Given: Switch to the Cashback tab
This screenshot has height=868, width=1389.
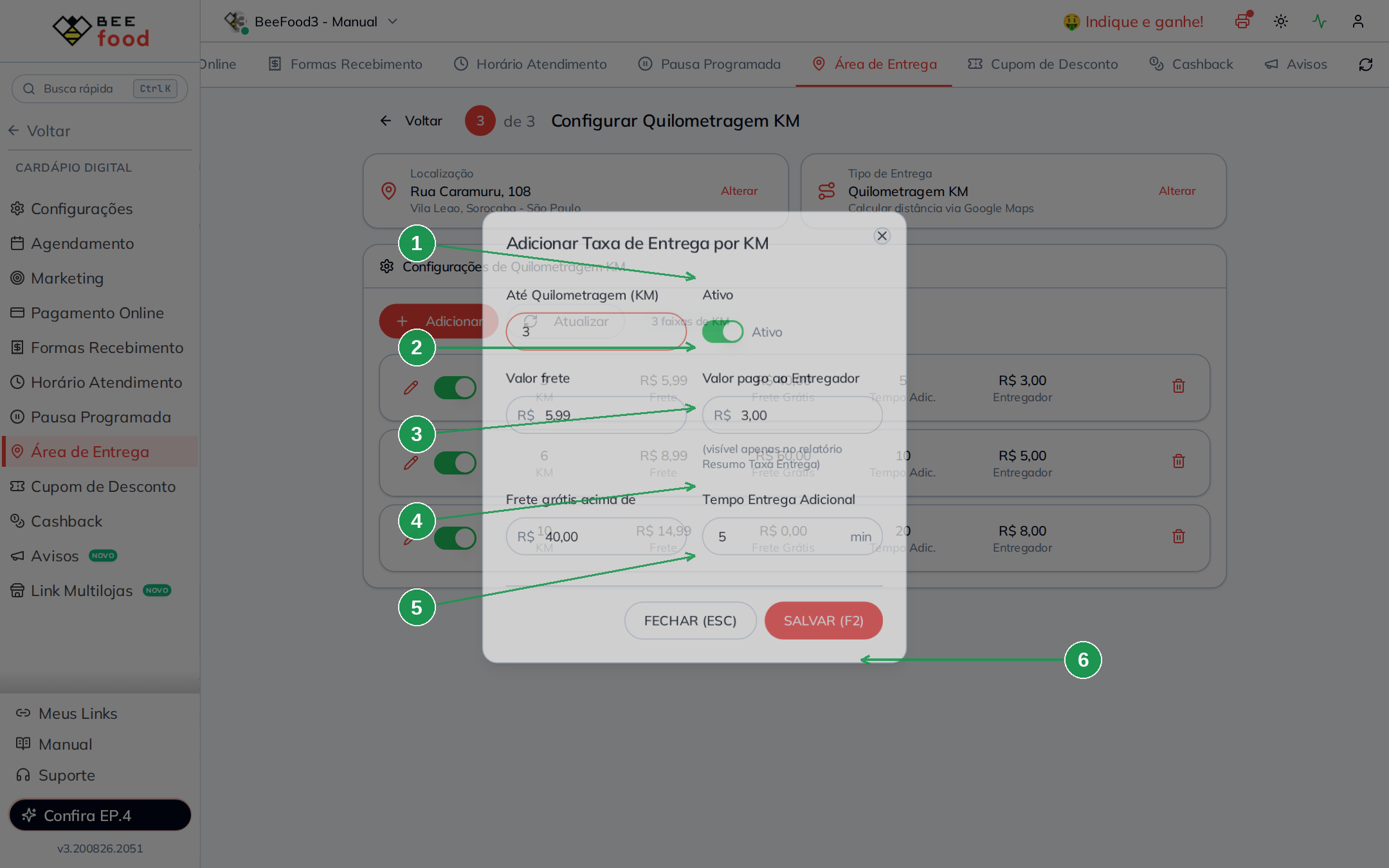Looking at the screenshot, I should point(1192,64).
